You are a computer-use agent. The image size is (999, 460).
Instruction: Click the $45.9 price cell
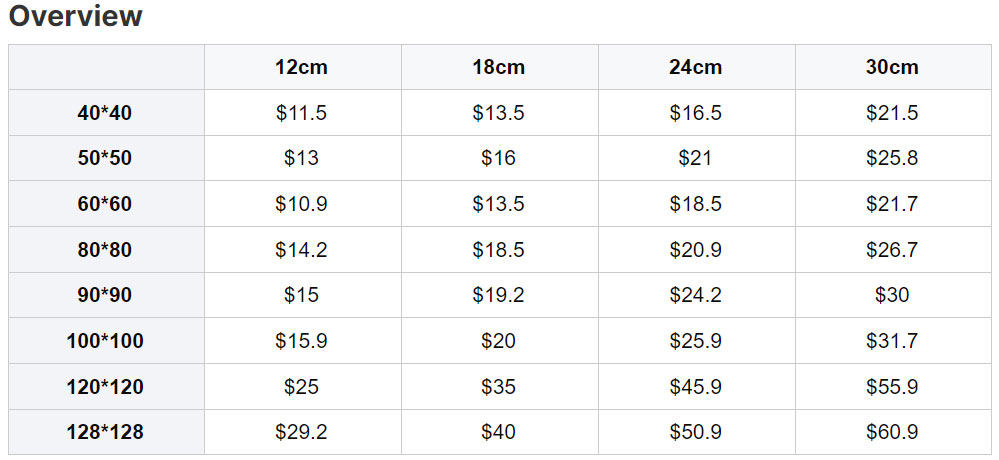(696, 387)
